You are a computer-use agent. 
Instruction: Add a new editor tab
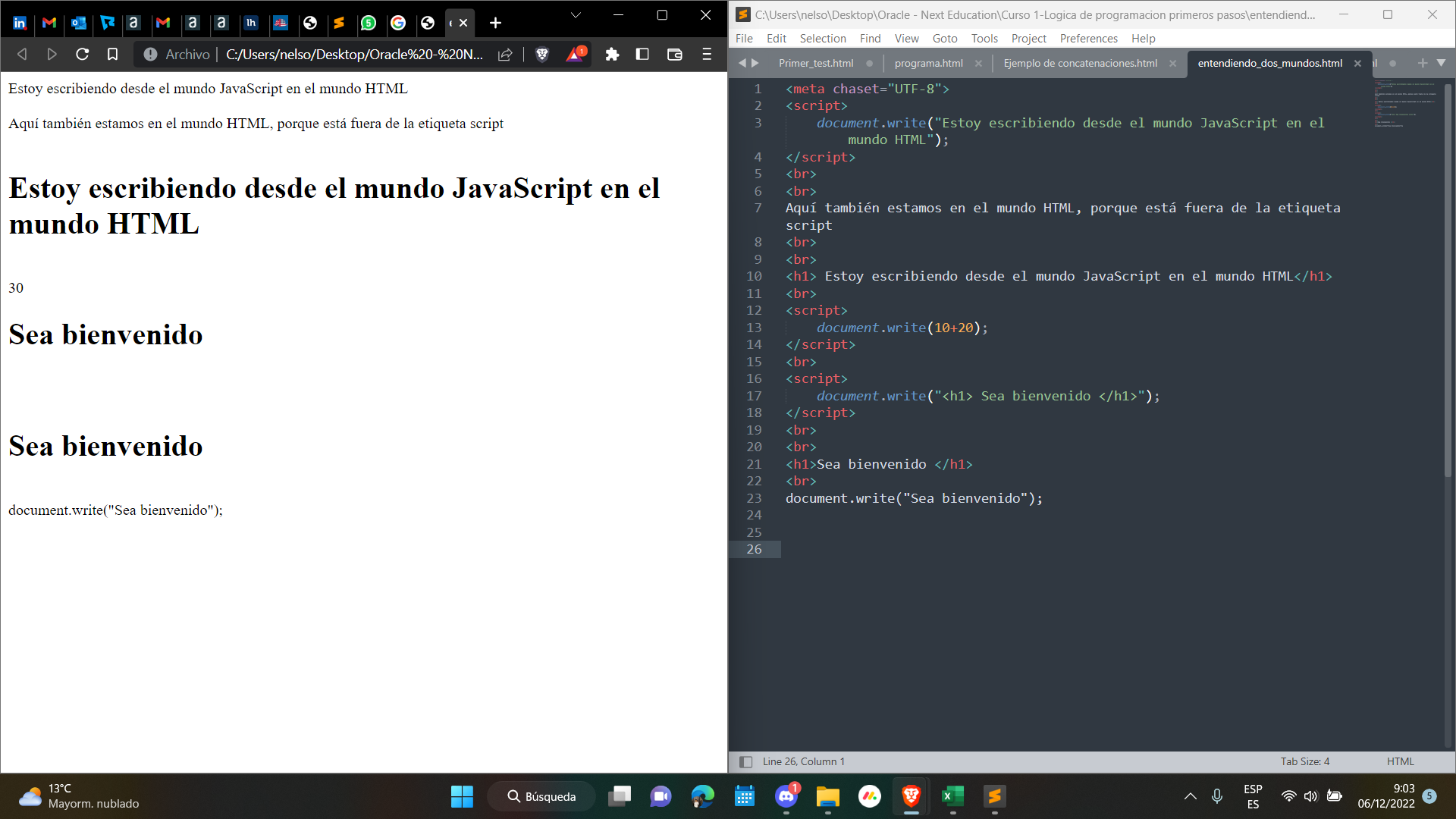(x=1422, y=63)
